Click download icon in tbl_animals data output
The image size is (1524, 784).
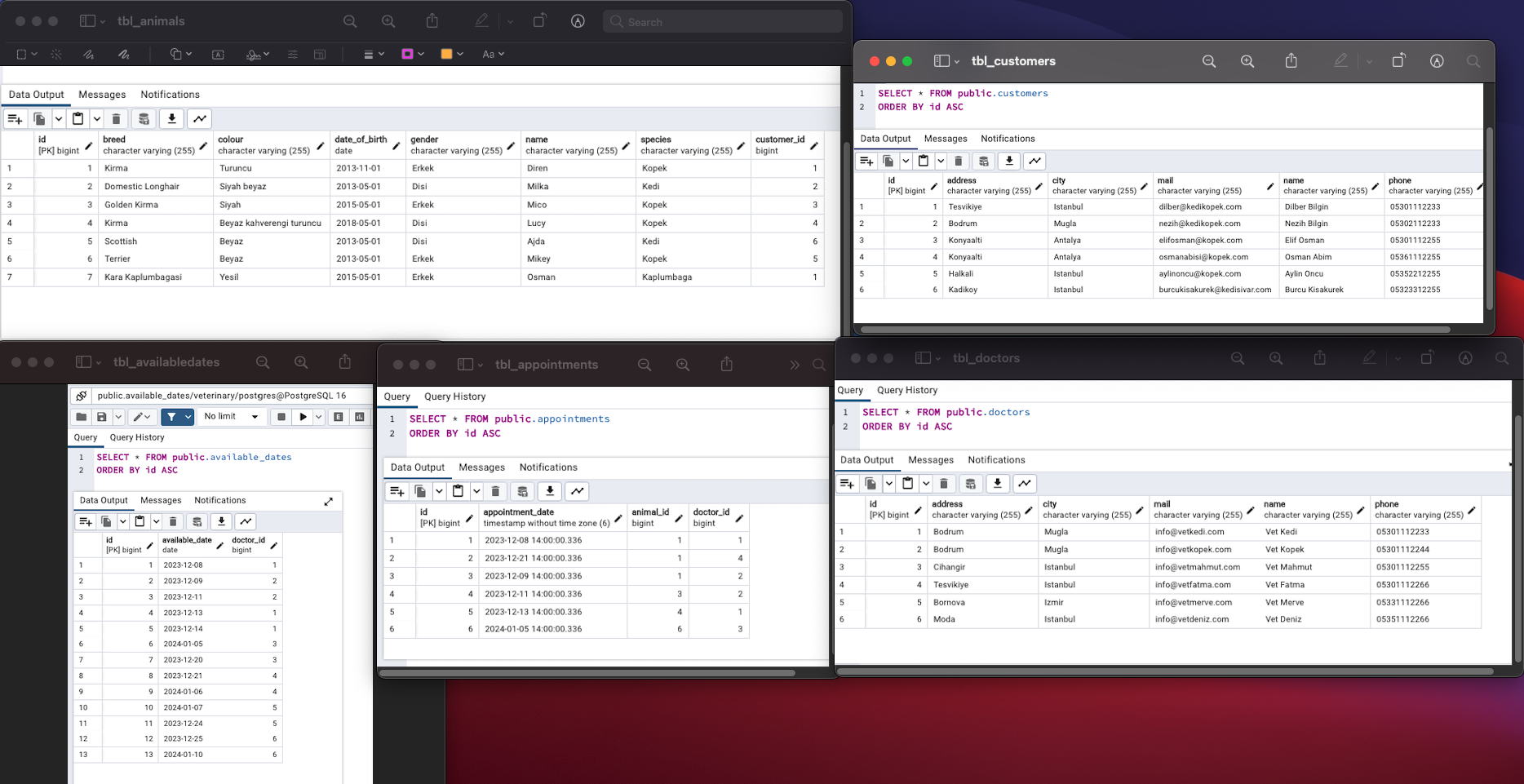[x=171, y=119]
